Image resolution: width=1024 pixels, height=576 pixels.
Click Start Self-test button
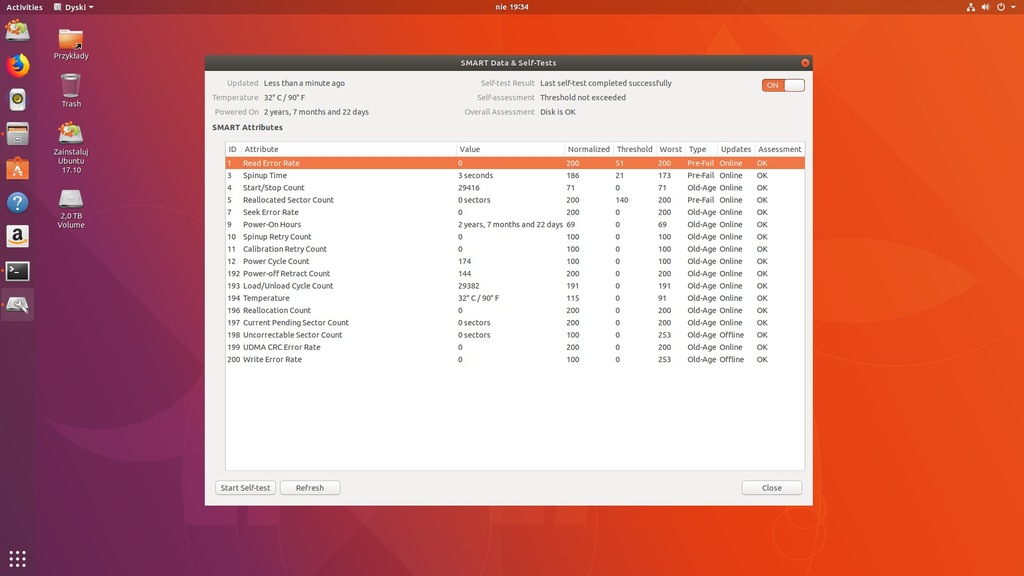click(x=245, y=488)
